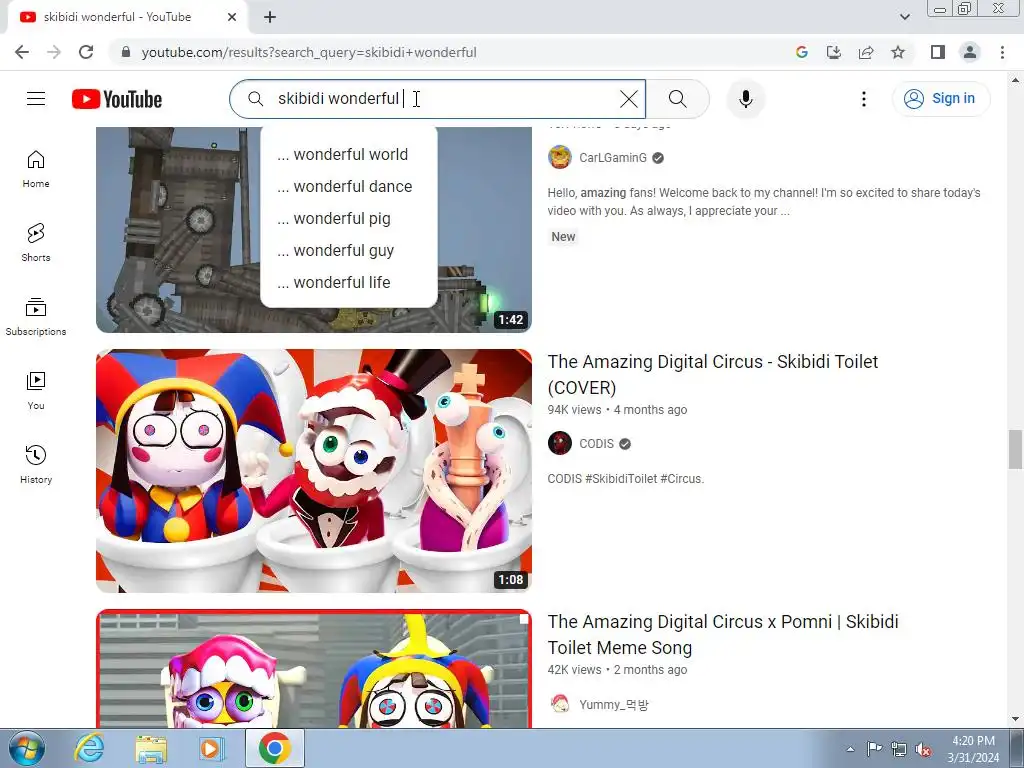Open the YouTube hamburger guide menu
The height and width of the screenshot is (768, 1024).
(x=36, y=99)
